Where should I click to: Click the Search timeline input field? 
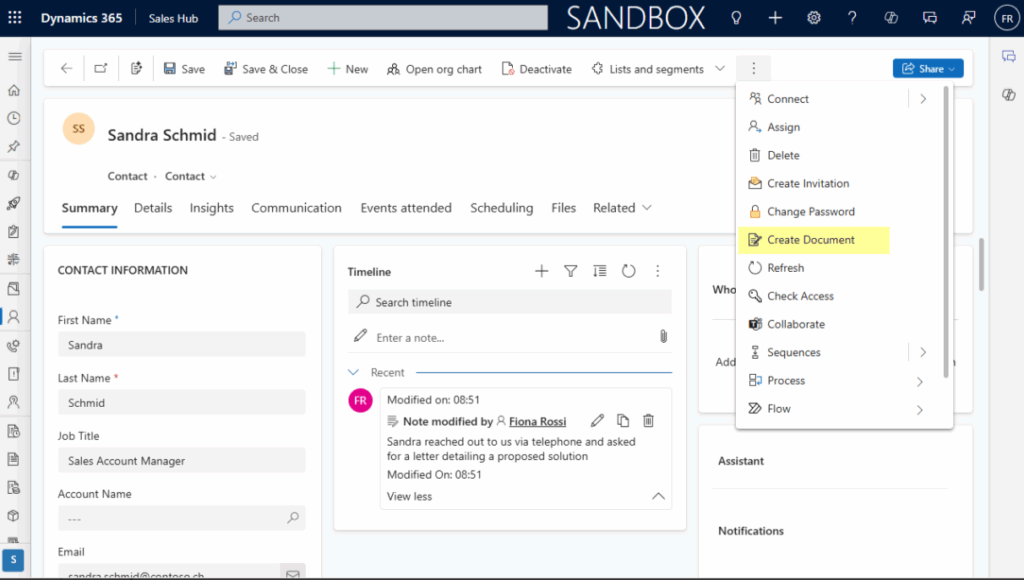point(510,302)
